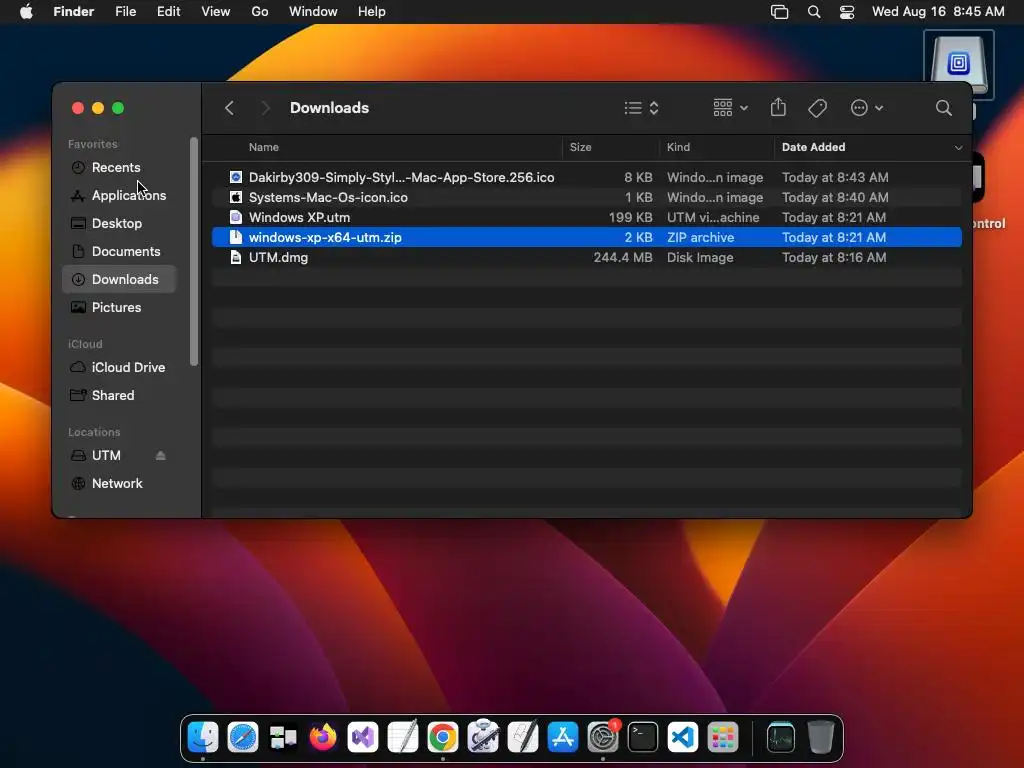Click the Finder window search magnifier
This screenshot has width=1024, height=768.
tap(943, 108)
